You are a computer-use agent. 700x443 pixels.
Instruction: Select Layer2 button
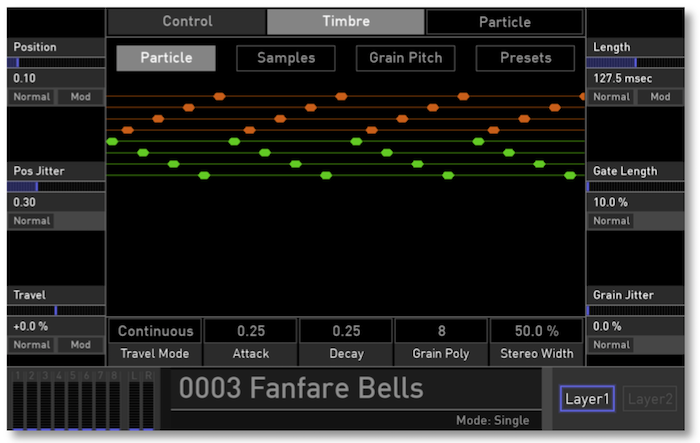pos(650,399)
